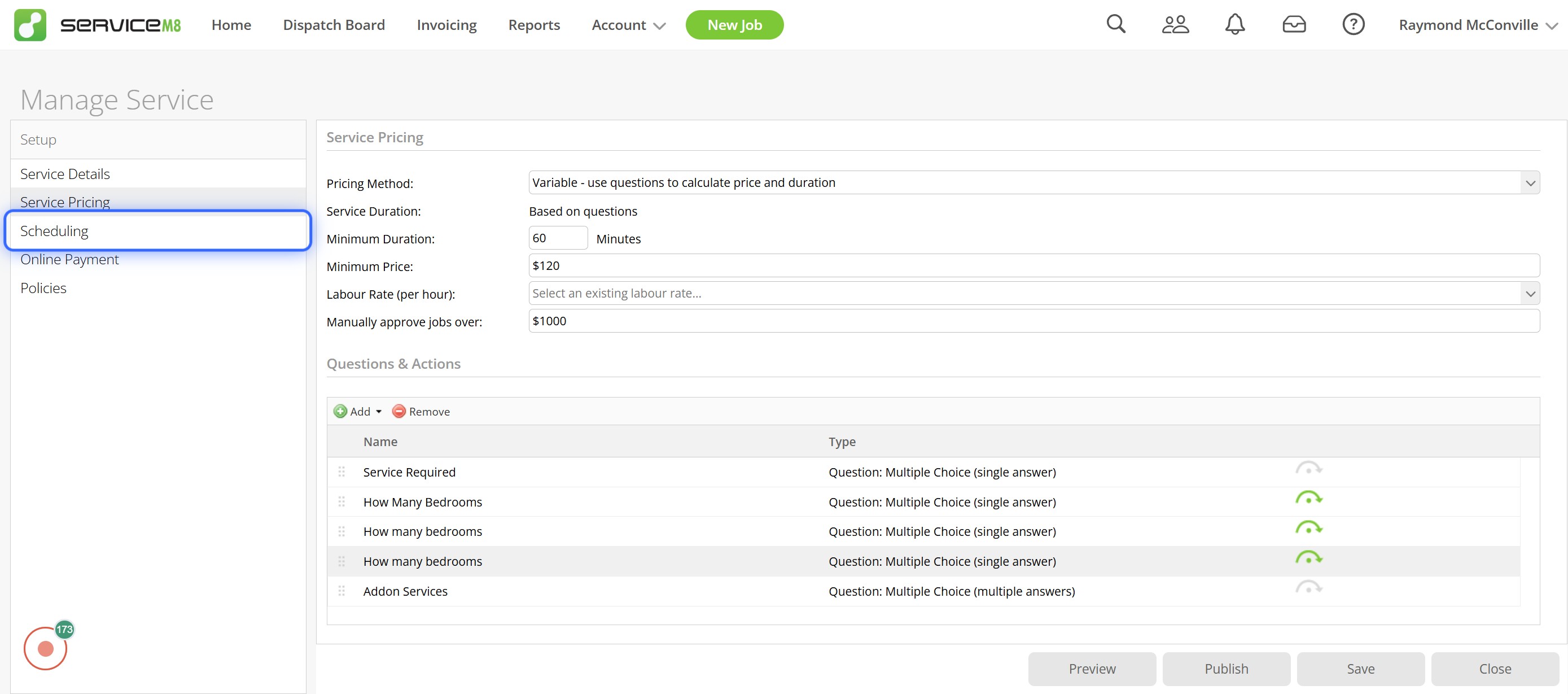Grab the drag handle of How Many Bedrooms row
Viewport: 1568px width, 694px height.
(x=341, y=501)
